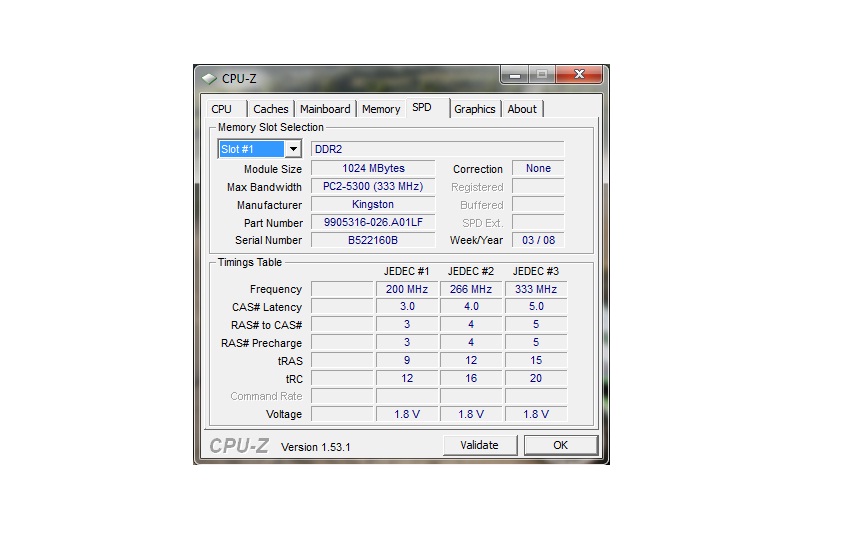Open the Mainboard tab

(x=325, y=109)
